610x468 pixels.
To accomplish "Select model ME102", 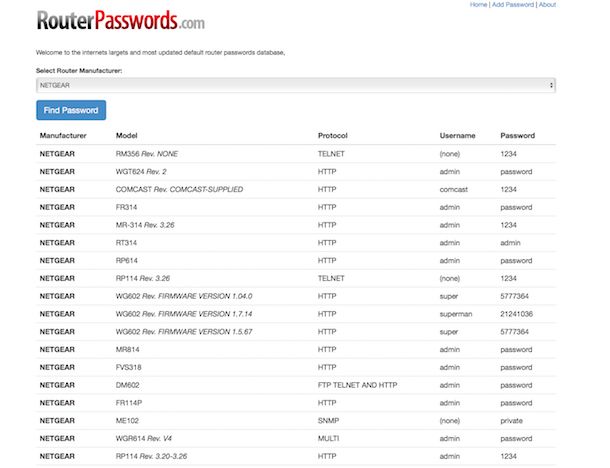I will (127, 421).
